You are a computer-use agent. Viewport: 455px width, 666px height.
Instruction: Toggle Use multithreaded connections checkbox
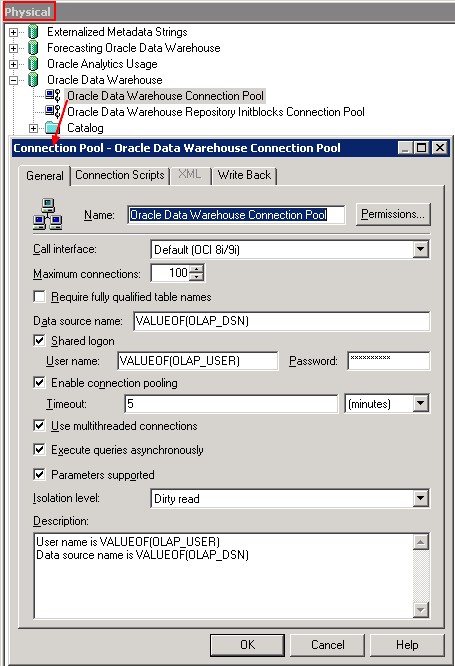point(39,425)
